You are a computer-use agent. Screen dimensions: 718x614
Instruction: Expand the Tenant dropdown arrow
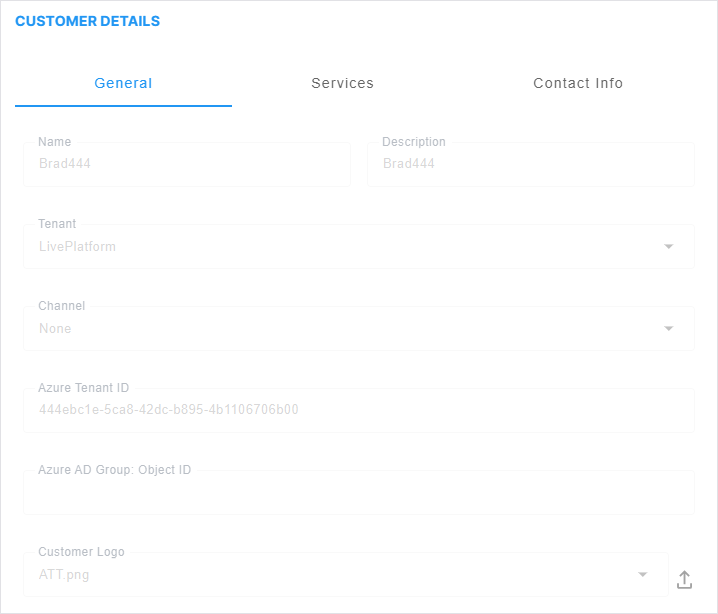[669, 247]
